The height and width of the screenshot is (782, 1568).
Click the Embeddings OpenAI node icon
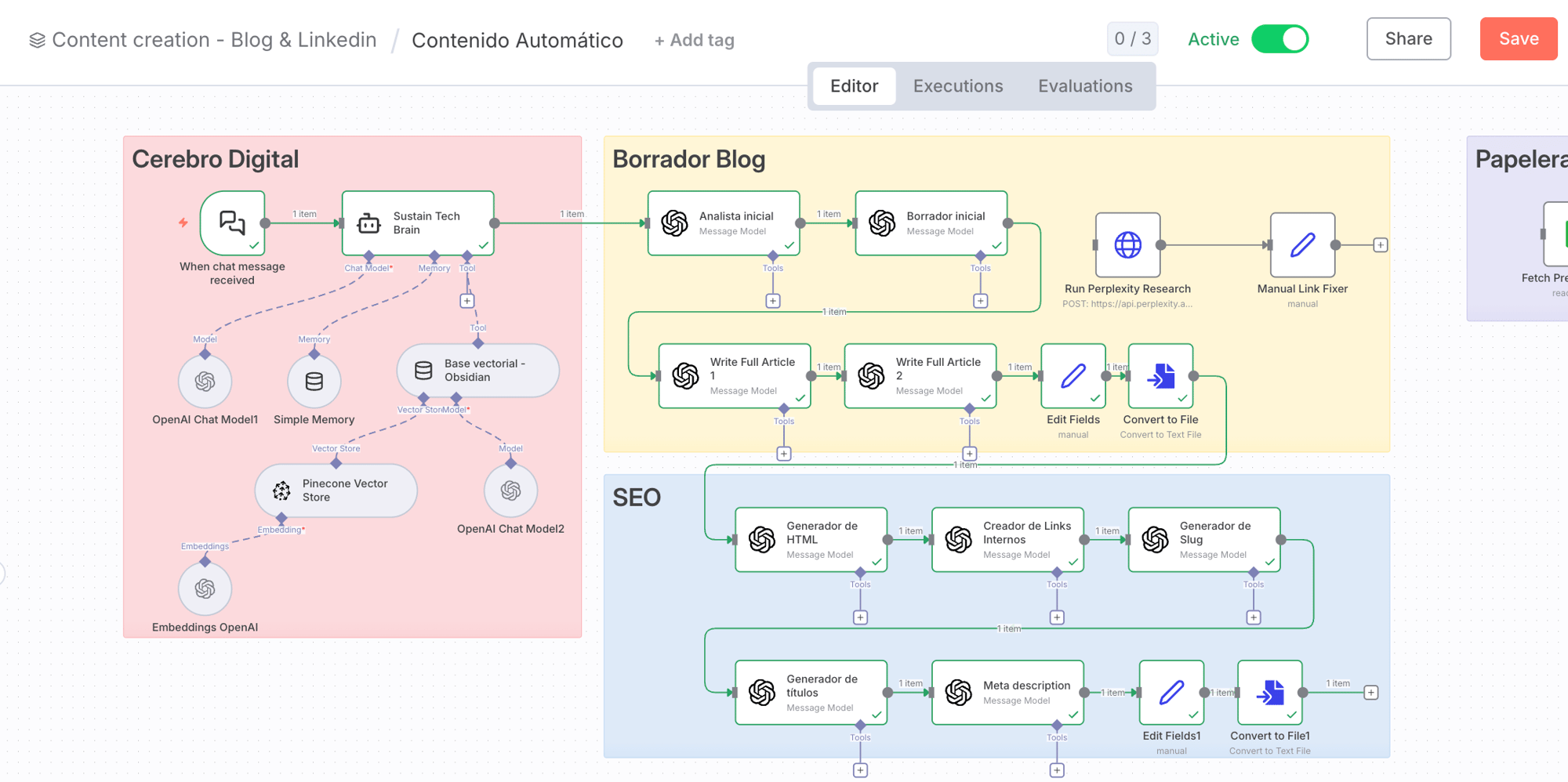click(x=205, y=588)
